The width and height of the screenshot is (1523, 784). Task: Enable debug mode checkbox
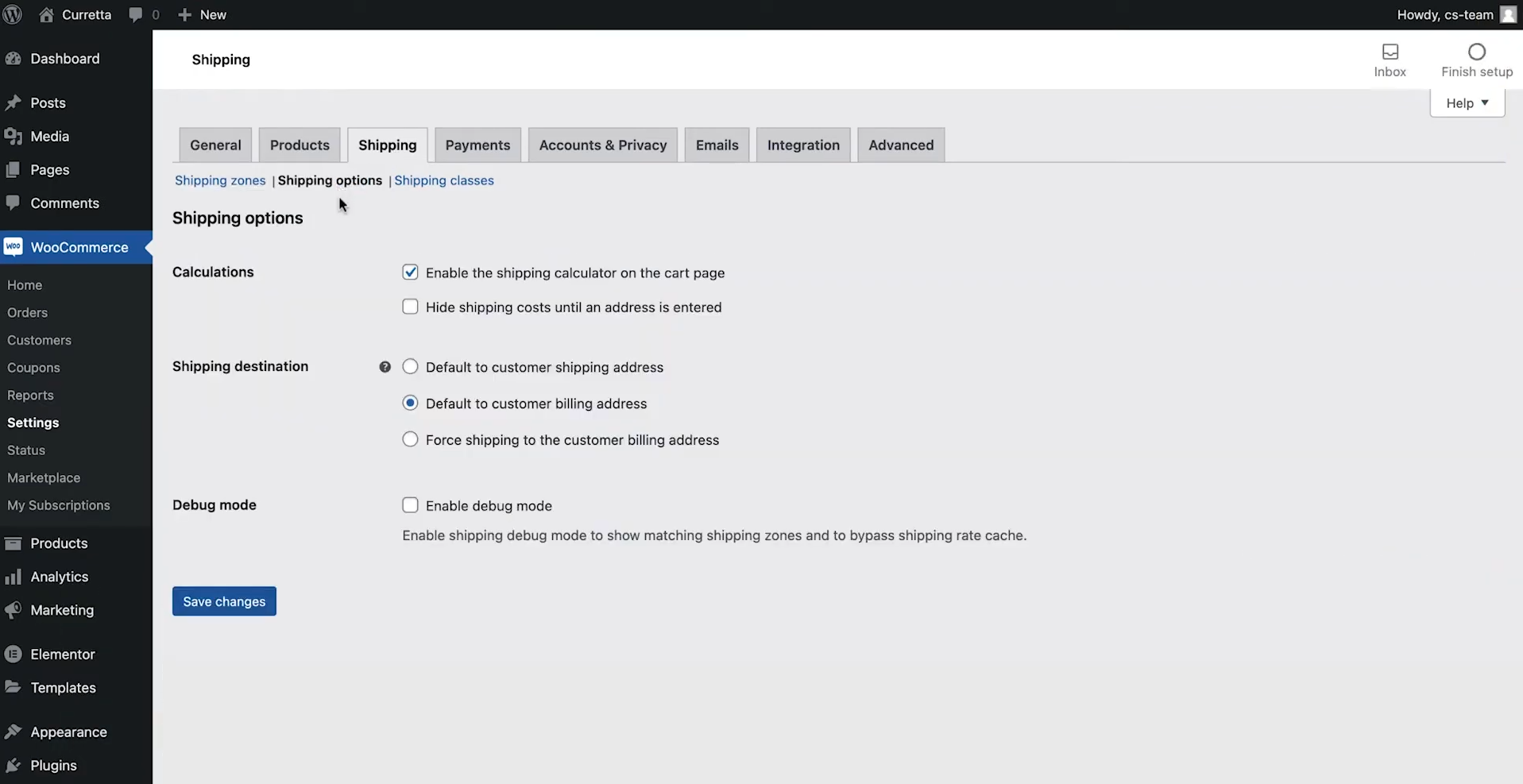(x=410, y=505)
